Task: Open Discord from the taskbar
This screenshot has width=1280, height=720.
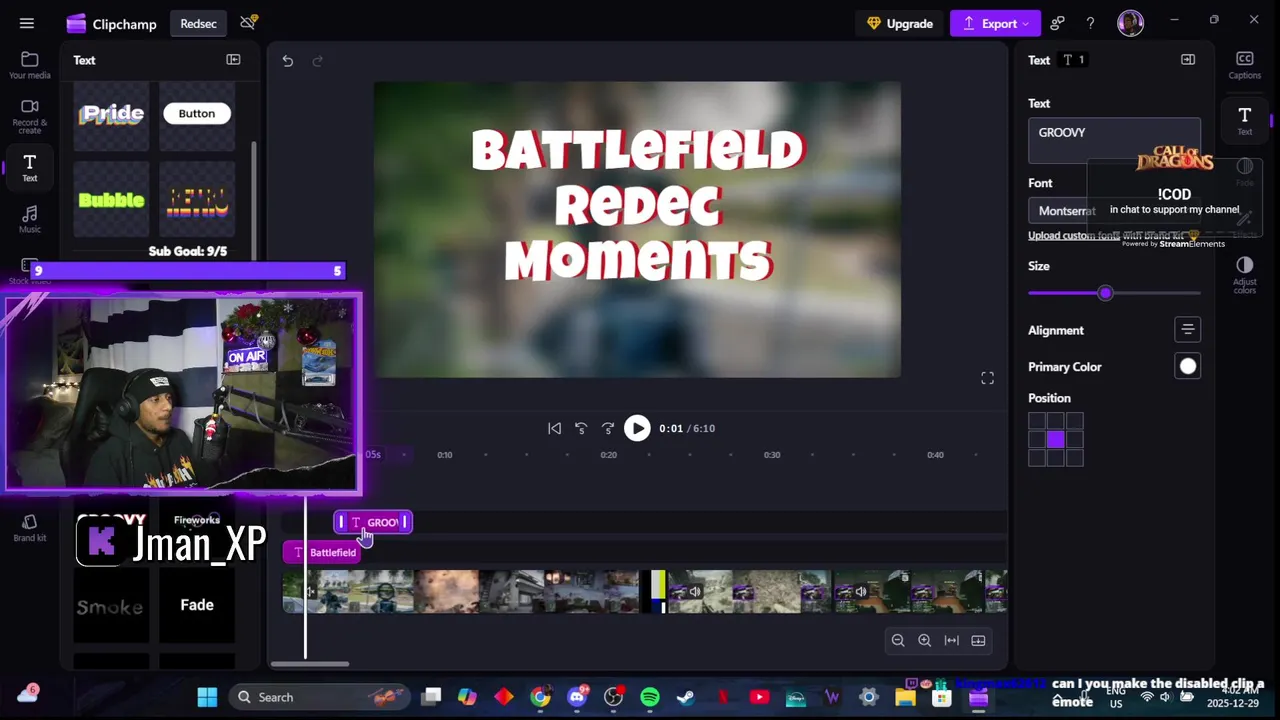Action: [577, 697]
